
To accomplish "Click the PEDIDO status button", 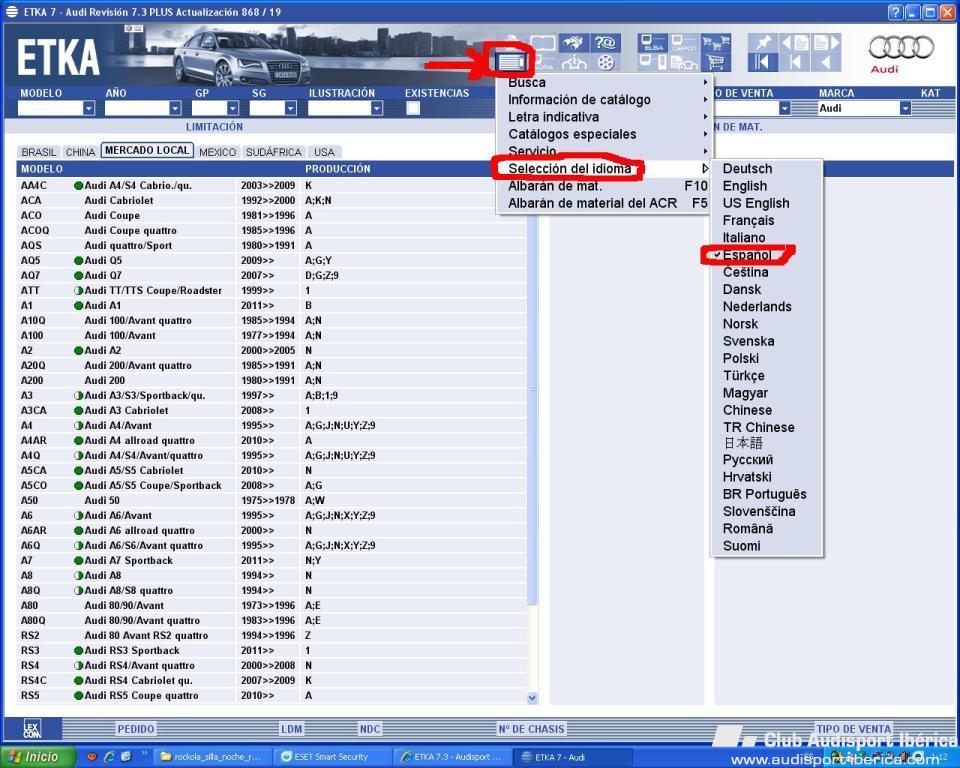I will [x=136, y=729].
